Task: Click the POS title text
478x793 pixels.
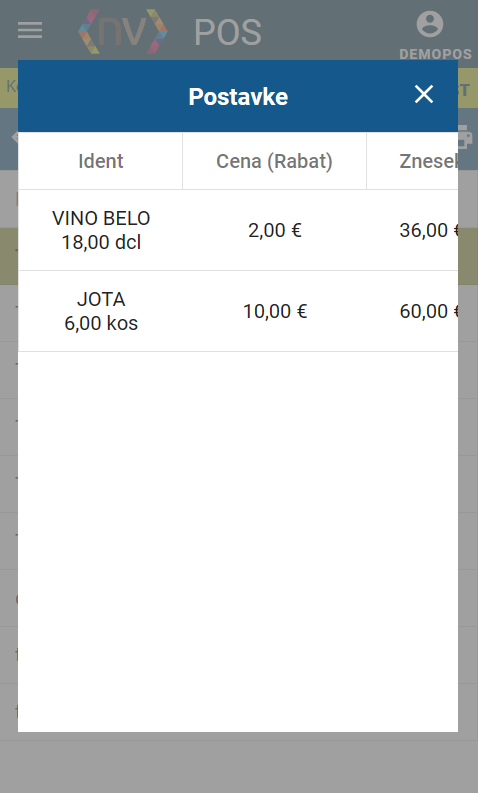Action: click(228, 33)
